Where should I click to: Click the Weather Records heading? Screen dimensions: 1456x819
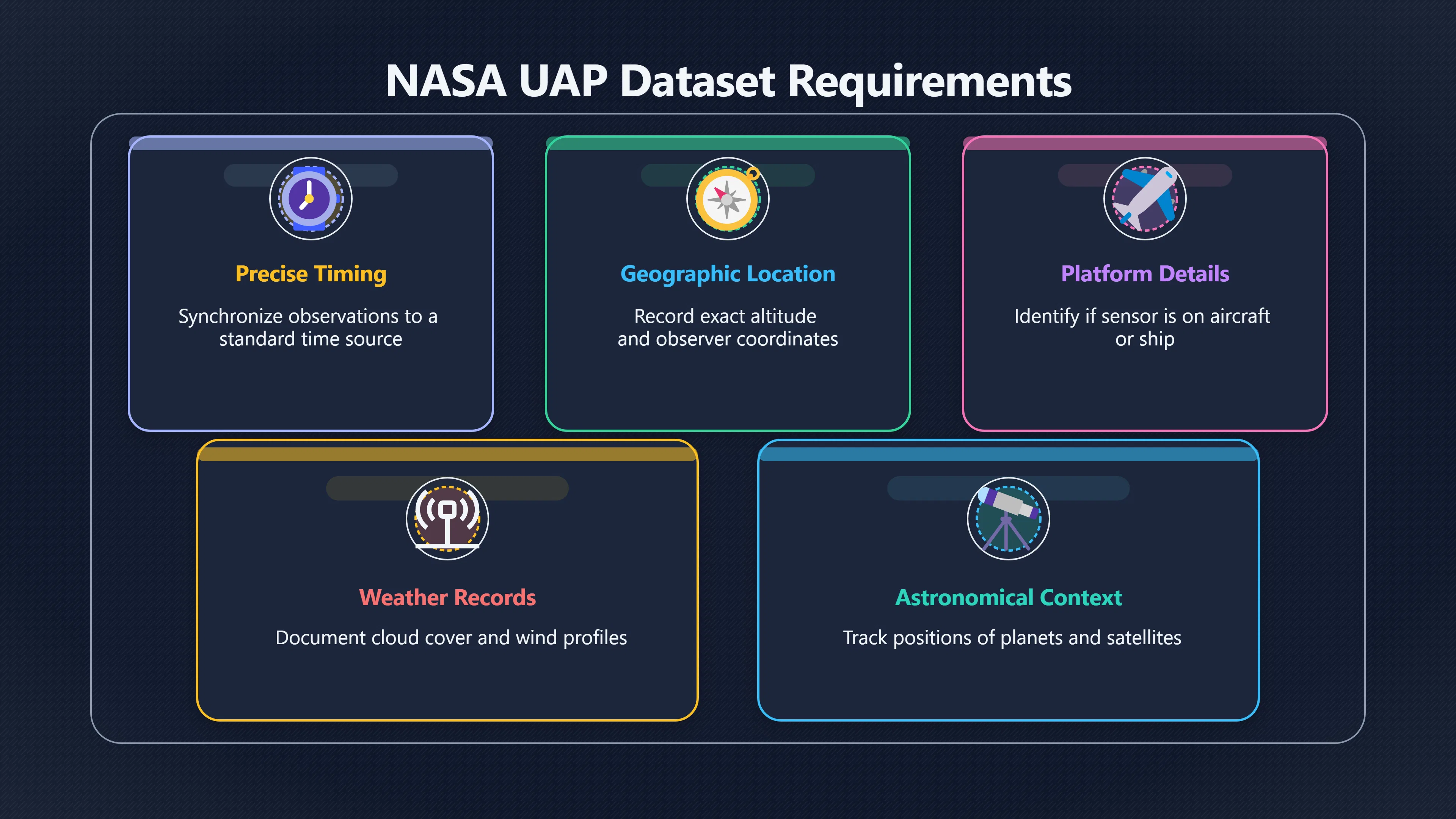[448, 598]
